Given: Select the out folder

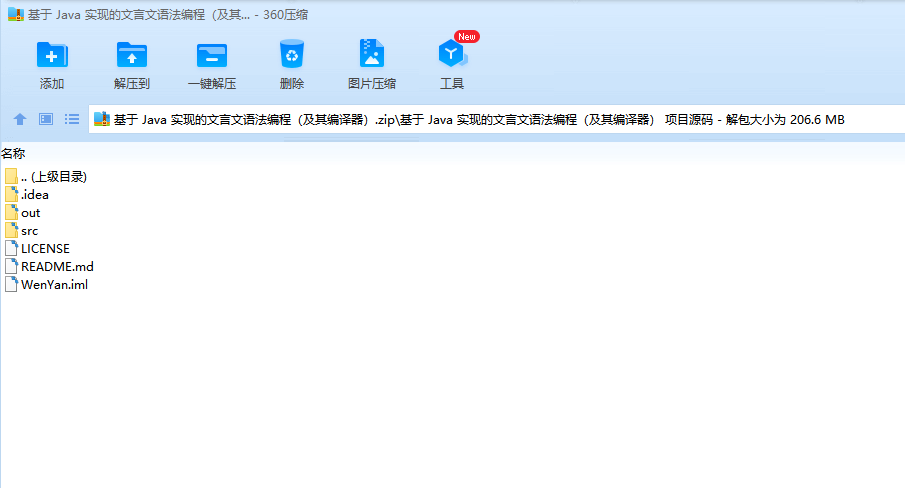Looking at the screenshot, I should pyautogui.click(x=23, y=213).
